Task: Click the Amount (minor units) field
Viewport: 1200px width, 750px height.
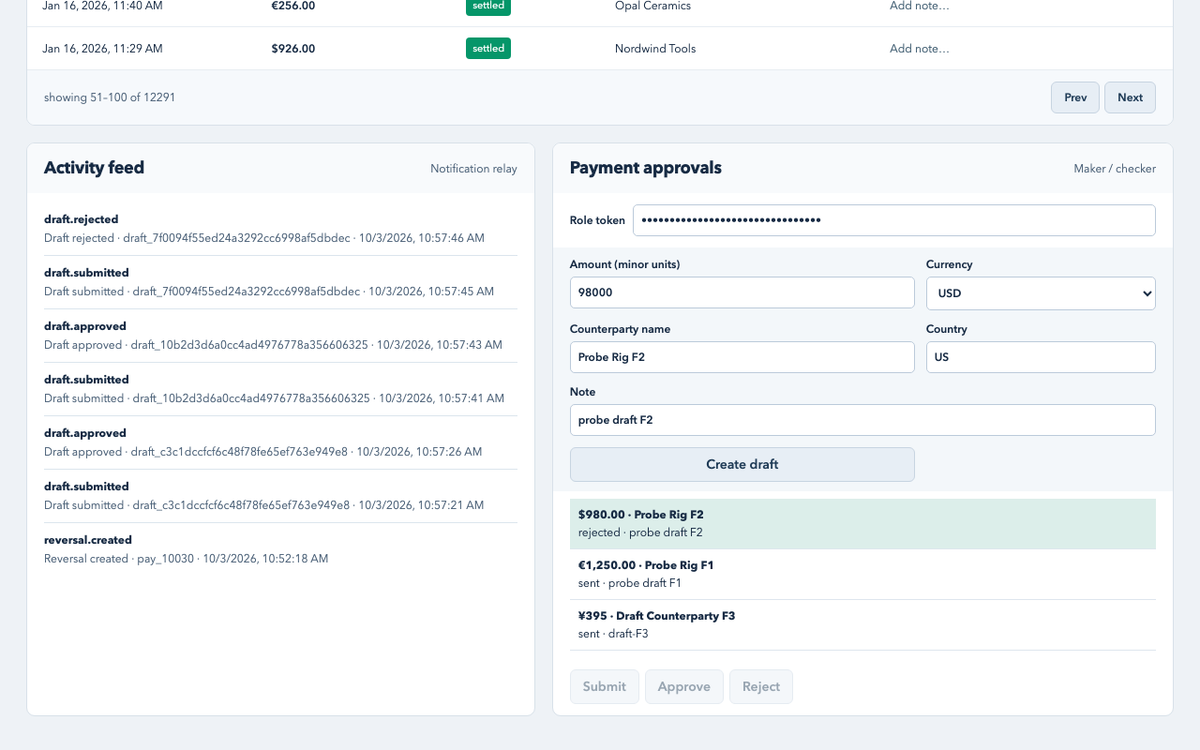Action: coord(742,293)
